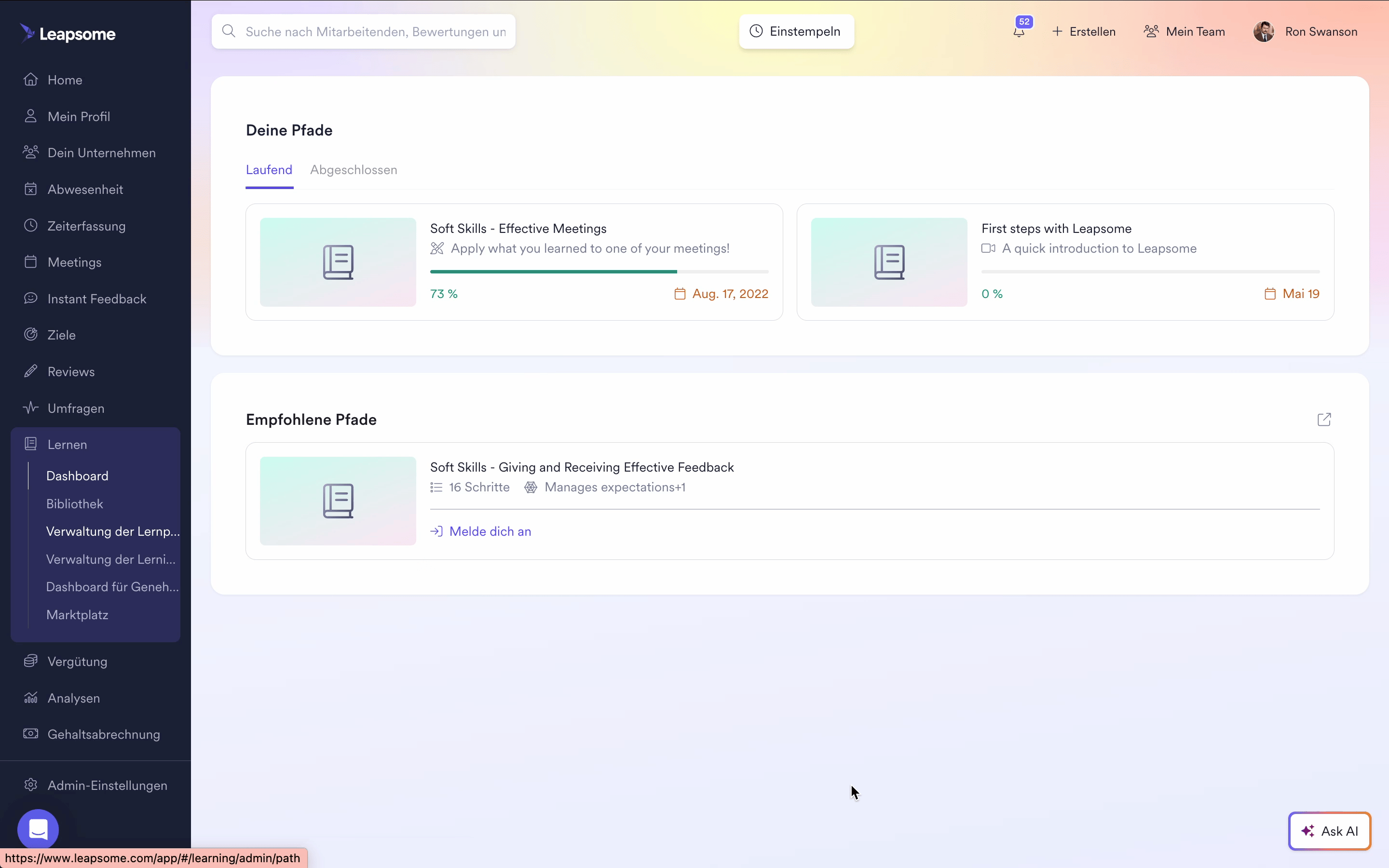Open Dashboard für Geneh... submenu item
The height and width of the screenshot is (868, 1389).
tap(112, 587)
